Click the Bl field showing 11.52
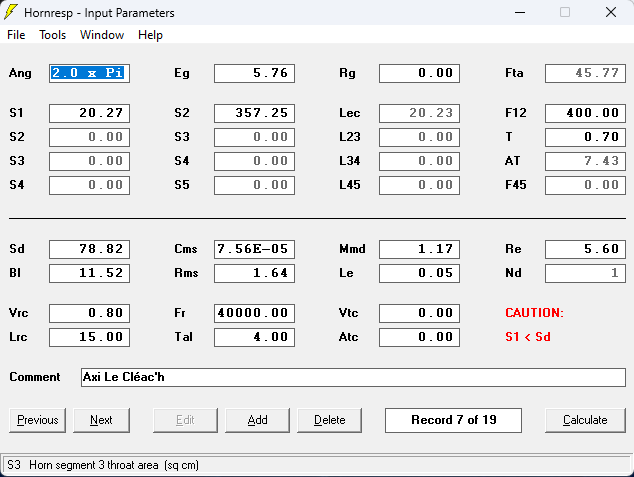Viewport: 634px width, 477px height. [x=89, y=273]
